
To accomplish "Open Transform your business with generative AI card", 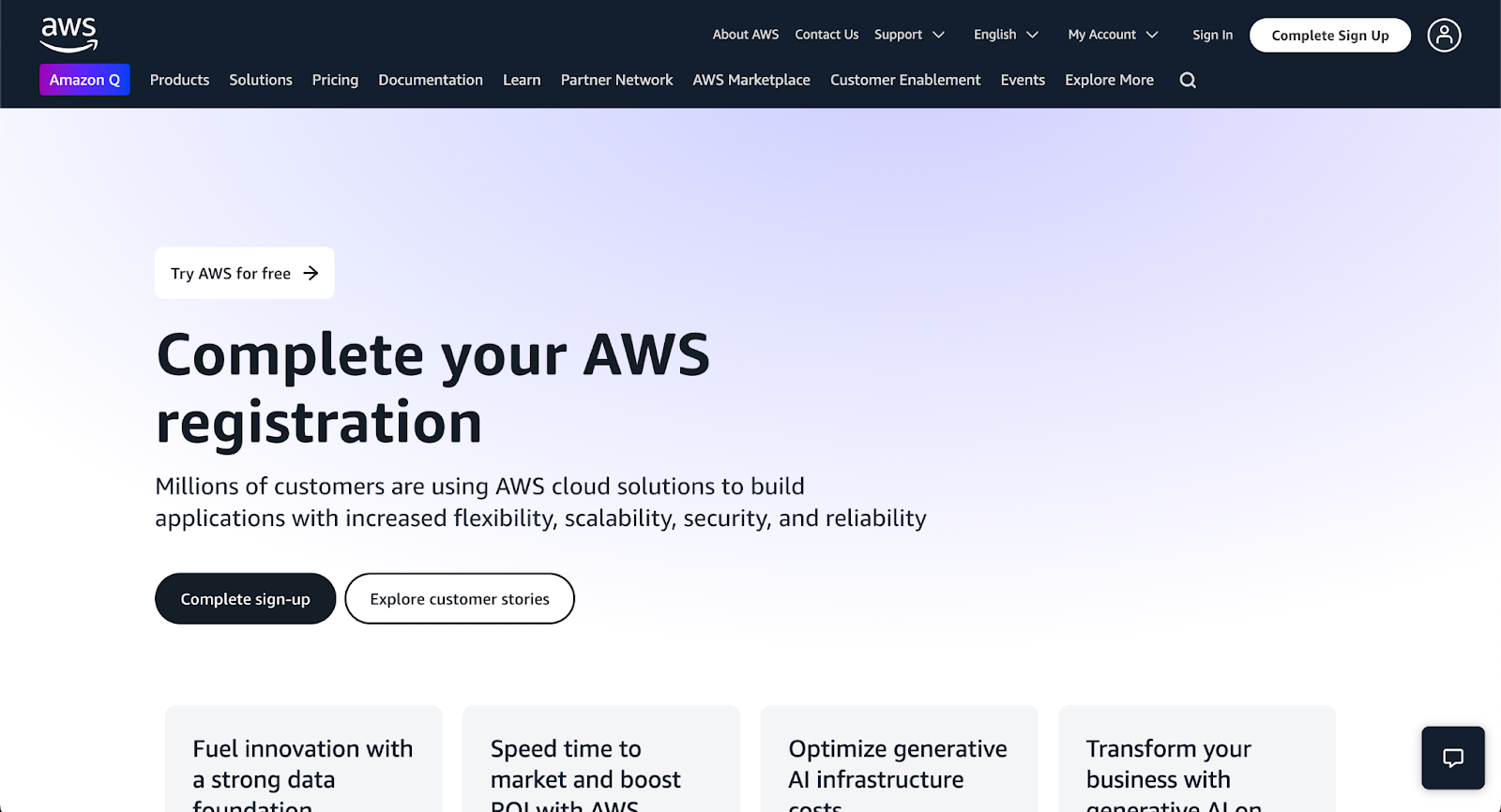I will (1197, 759).
